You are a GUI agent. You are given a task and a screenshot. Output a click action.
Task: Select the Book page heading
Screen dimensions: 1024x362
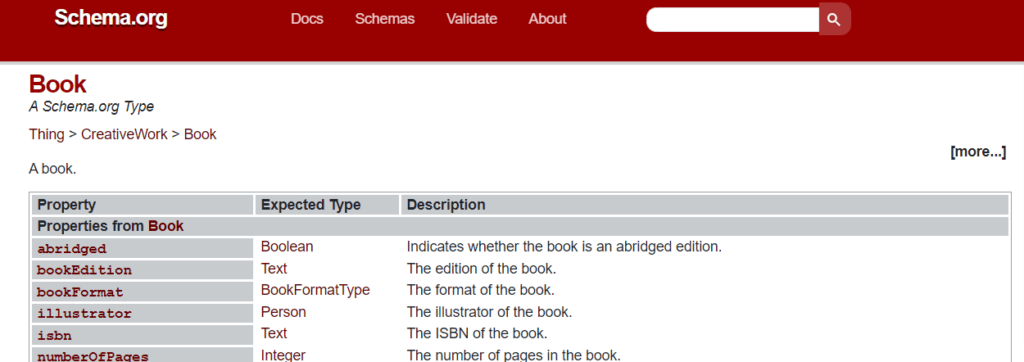coord(57,84)
